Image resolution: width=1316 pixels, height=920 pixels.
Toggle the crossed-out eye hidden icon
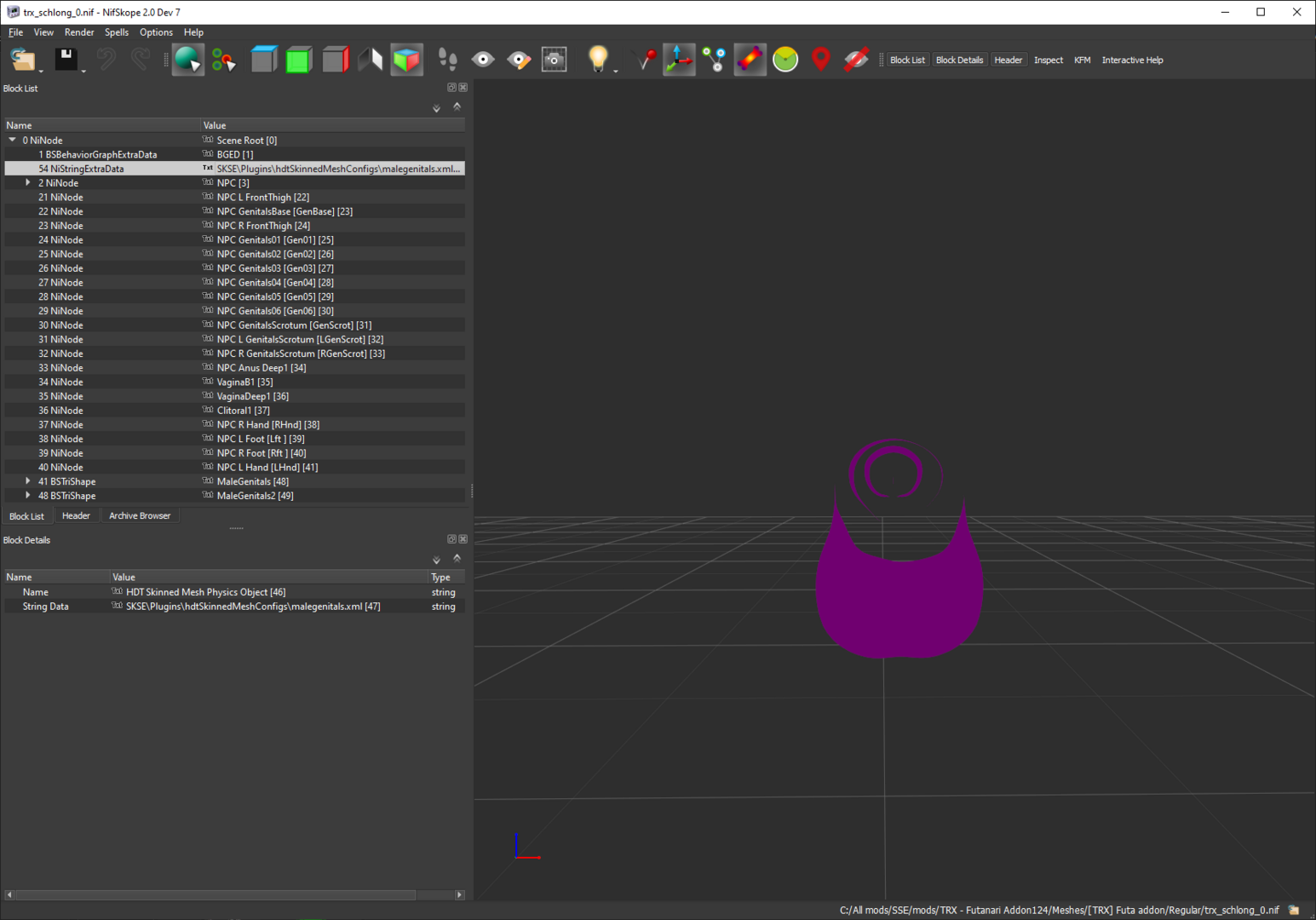[856, 60]
